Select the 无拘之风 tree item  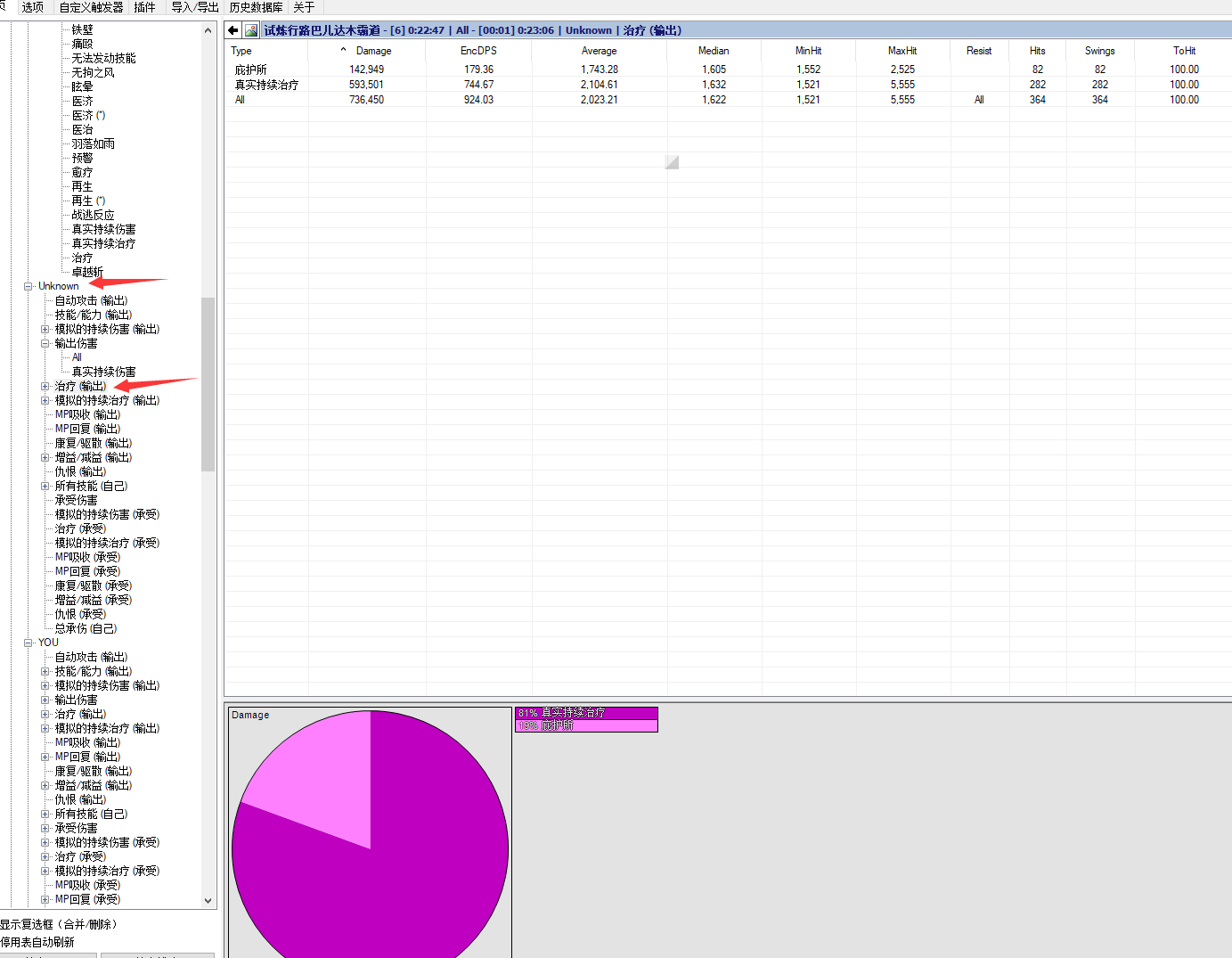pos(93,72)
